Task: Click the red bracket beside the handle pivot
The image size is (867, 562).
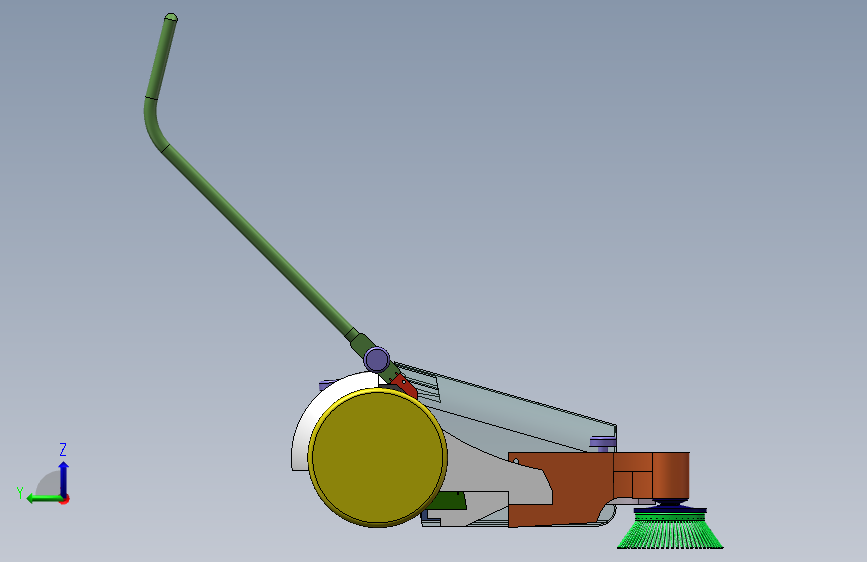Action: 405,386
